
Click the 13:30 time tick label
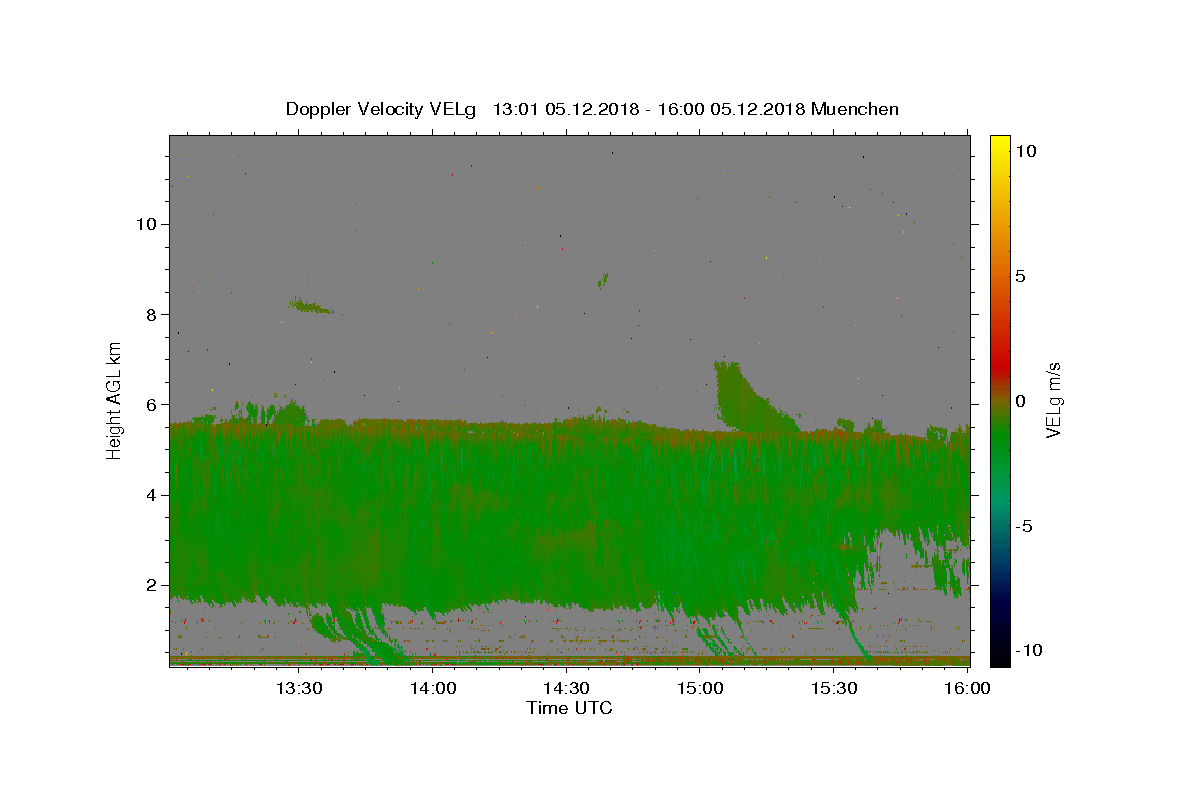(x=298, y=688)
